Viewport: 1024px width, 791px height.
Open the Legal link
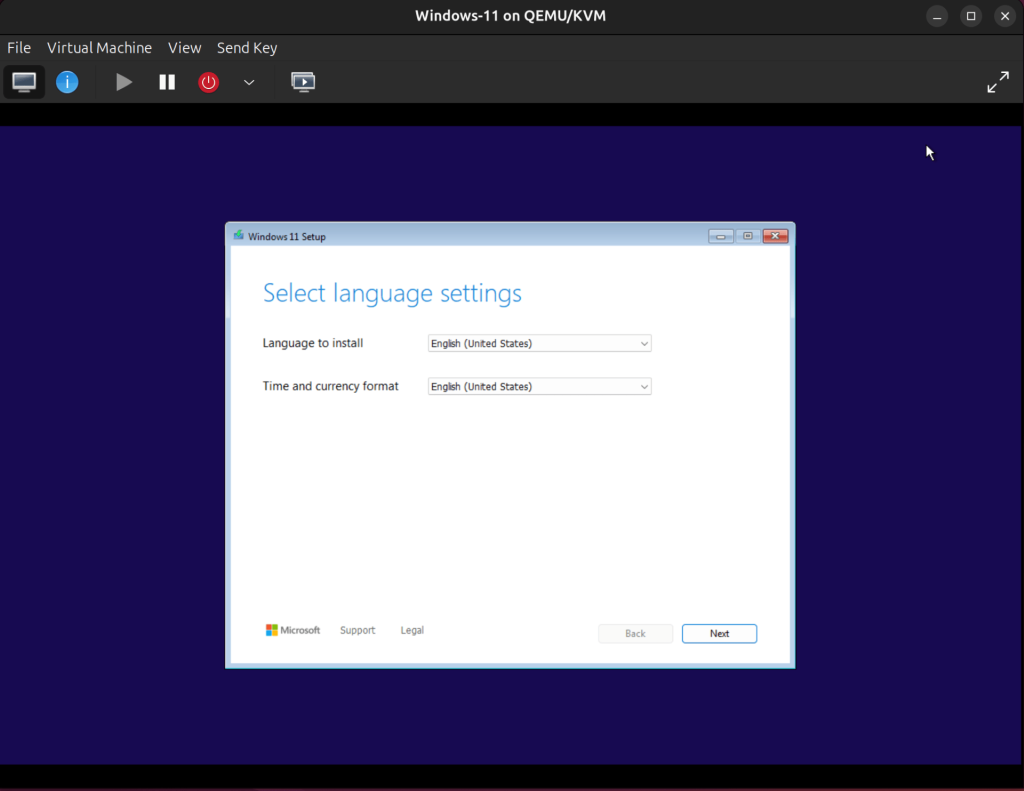pos(411,630)
